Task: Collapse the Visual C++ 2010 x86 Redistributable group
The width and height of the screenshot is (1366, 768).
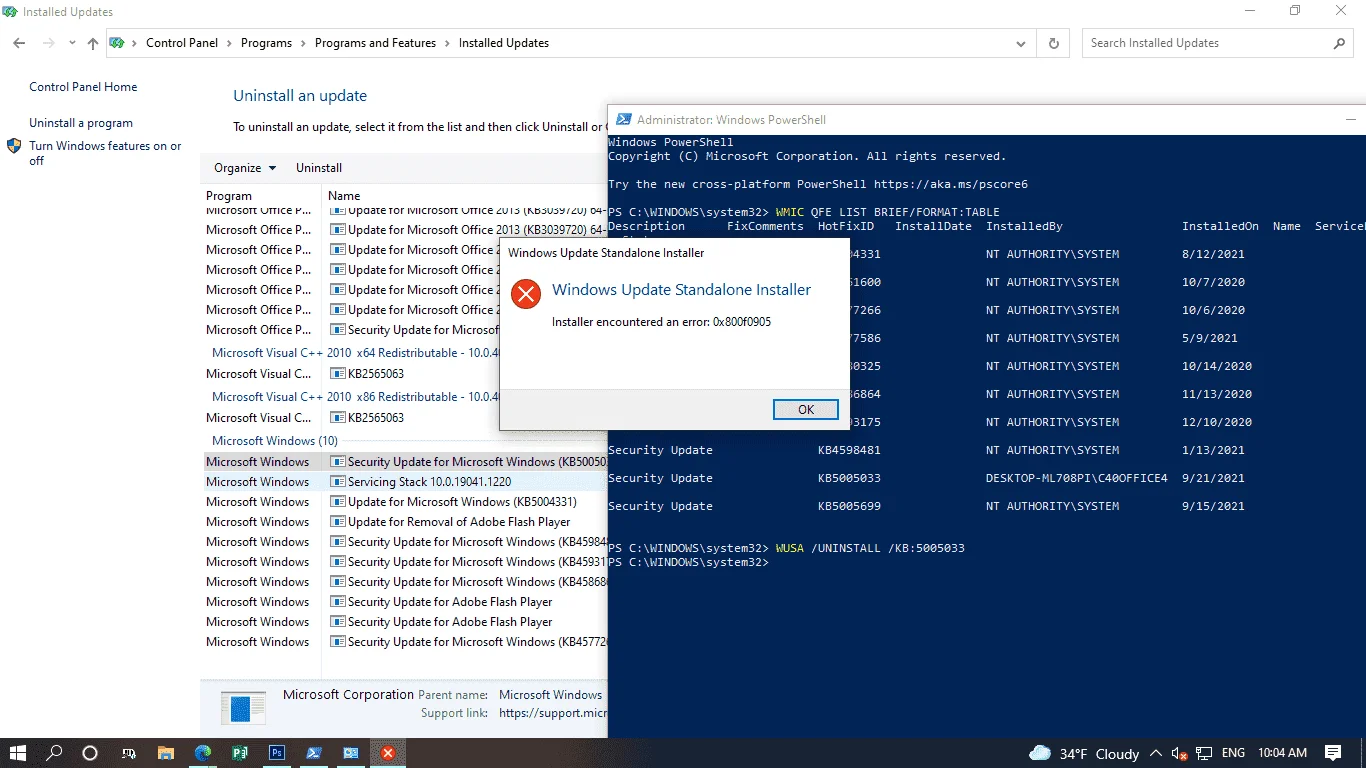Action: pyautogui.click(x=355, y=397)
